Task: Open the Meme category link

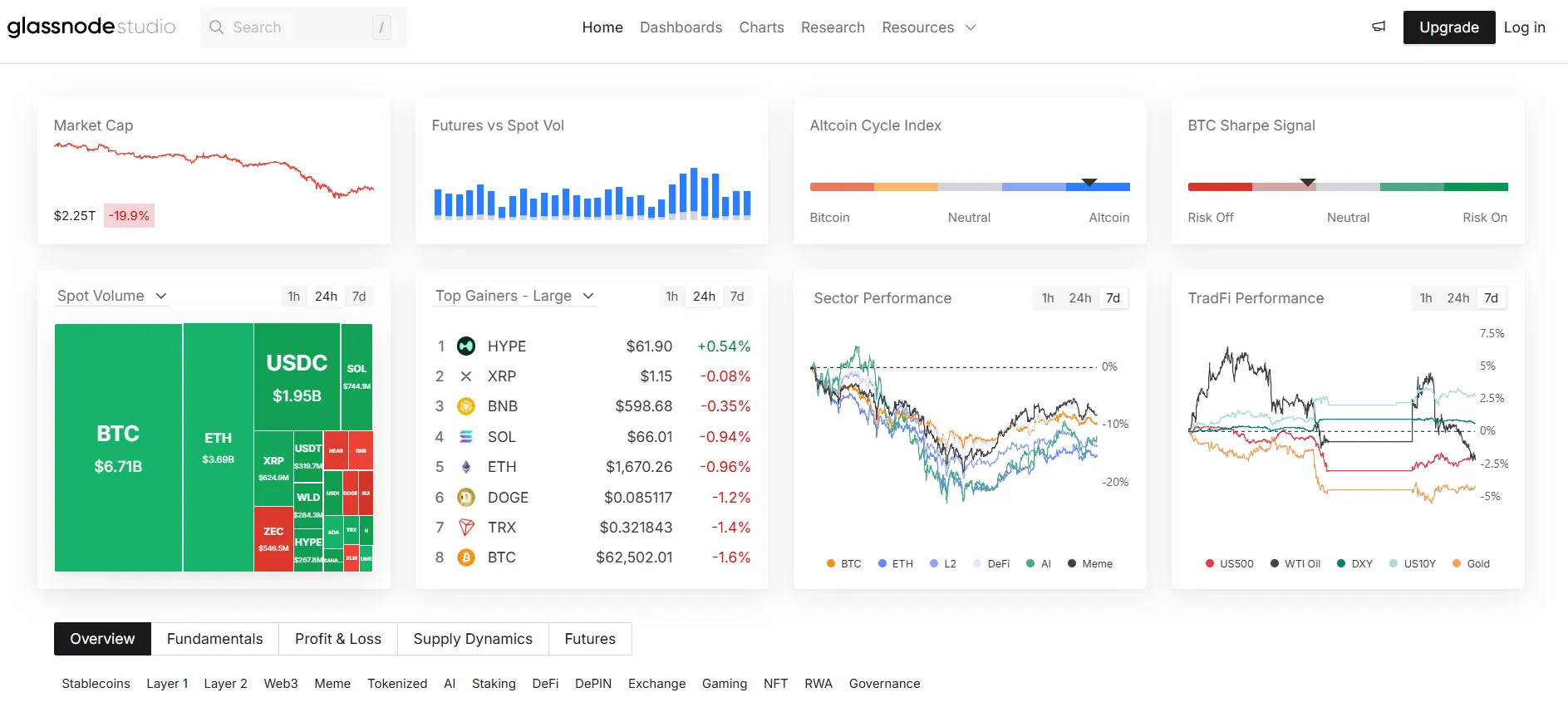Action: point(332,684)
